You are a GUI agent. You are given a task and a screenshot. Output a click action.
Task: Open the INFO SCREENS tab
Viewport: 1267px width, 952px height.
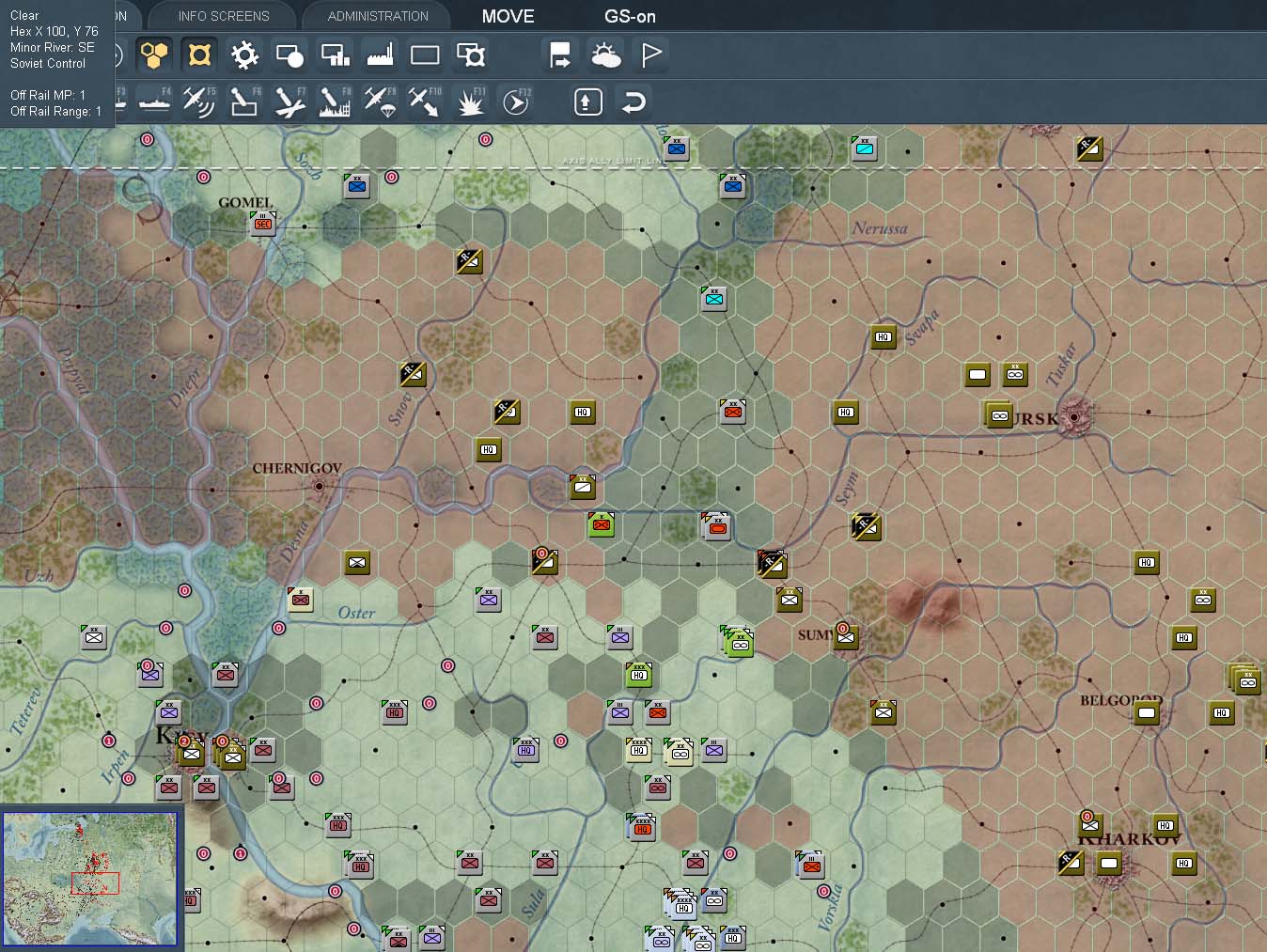click(x=224, y=16)
